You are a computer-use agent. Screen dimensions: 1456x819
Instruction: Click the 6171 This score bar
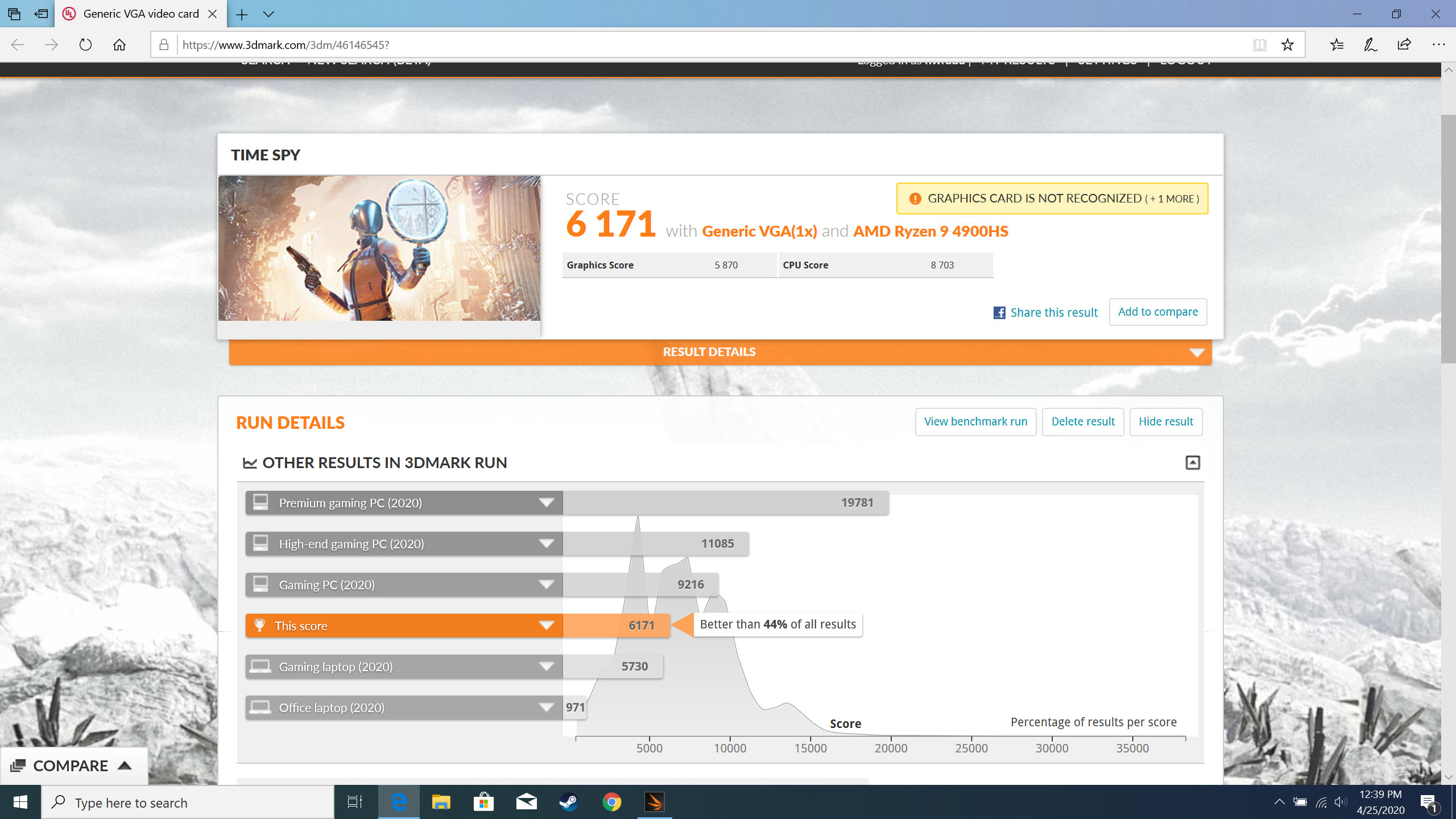coord(617,626)
